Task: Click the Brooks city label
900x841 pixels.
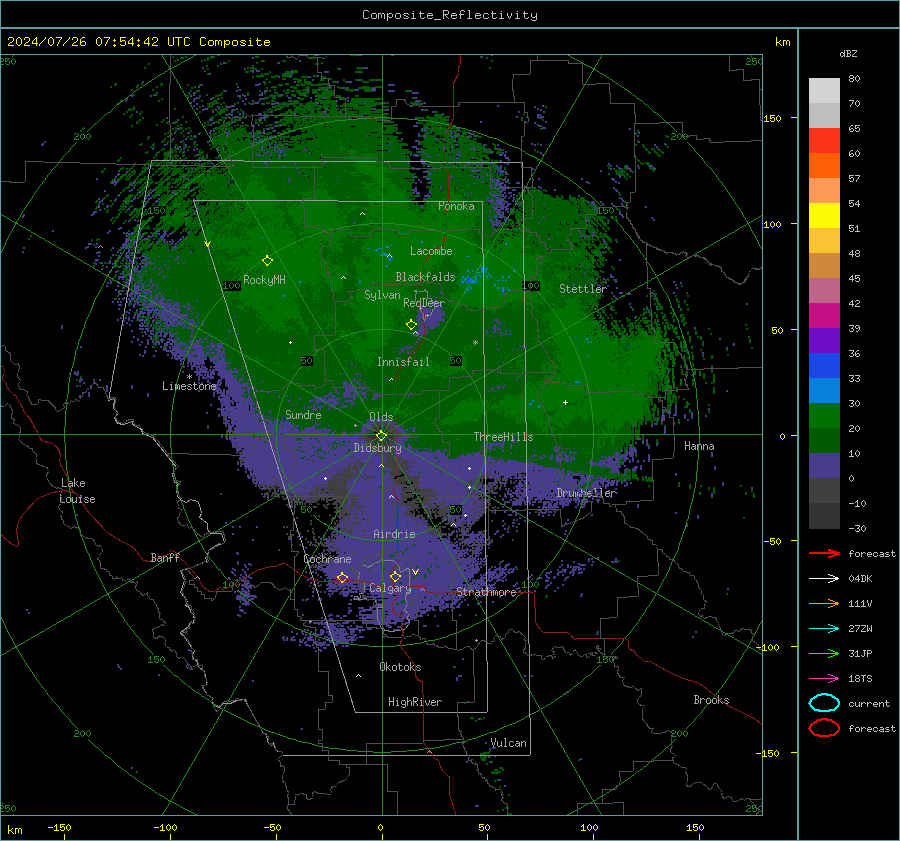Action: click(x=711, y=700)
